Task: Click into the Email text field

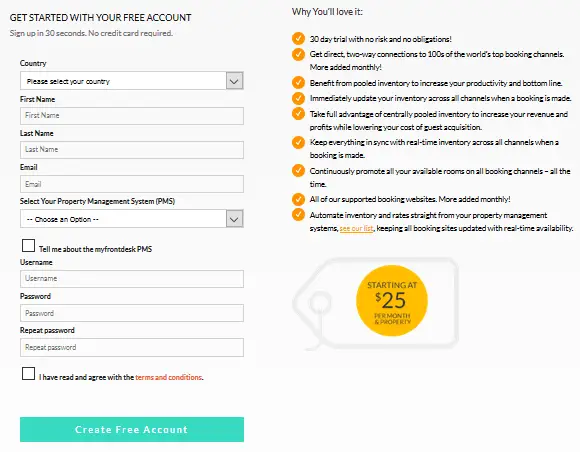Action: (x=132, y=184)
